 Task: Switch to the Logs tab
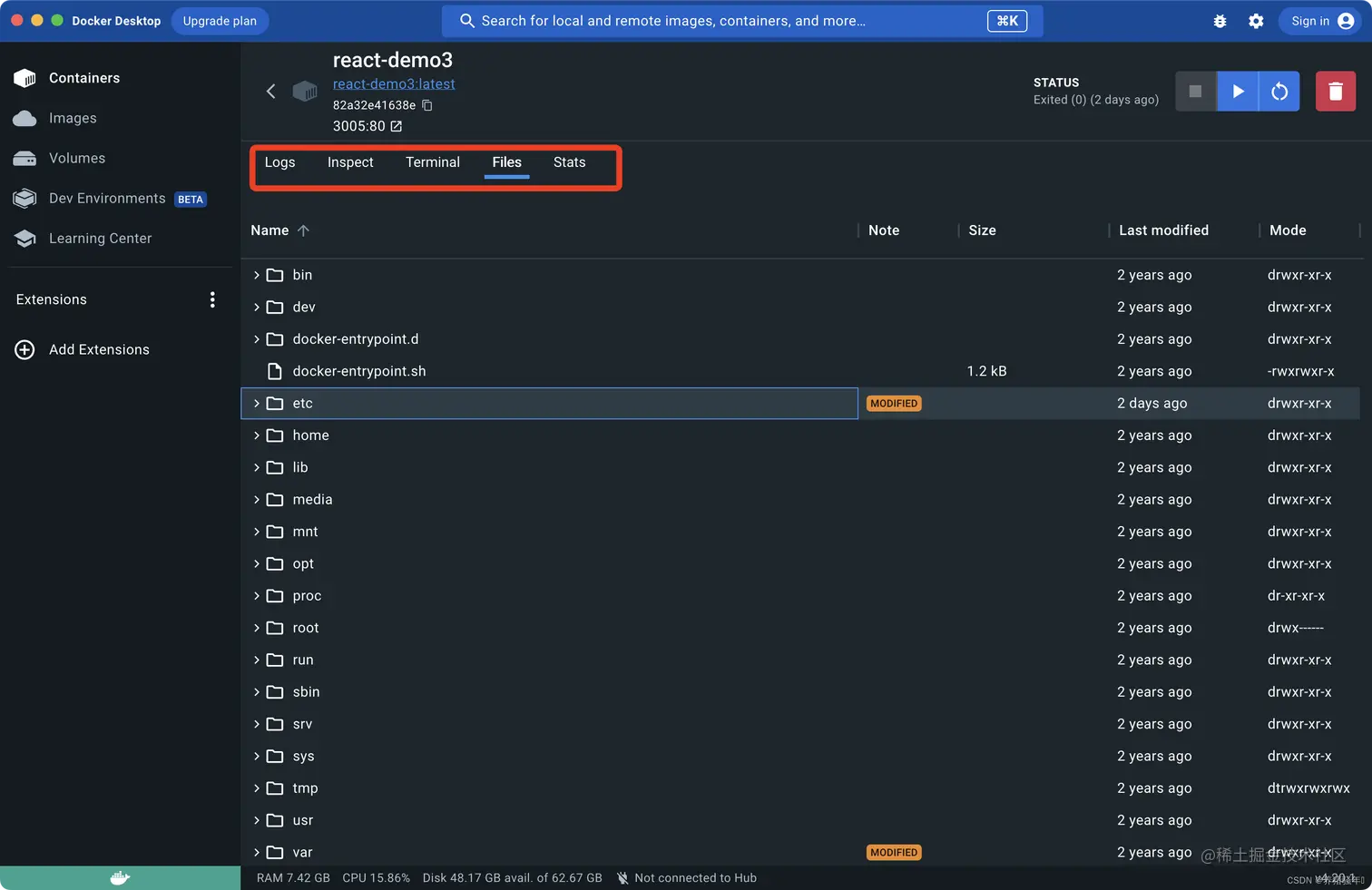coord(279,162)
